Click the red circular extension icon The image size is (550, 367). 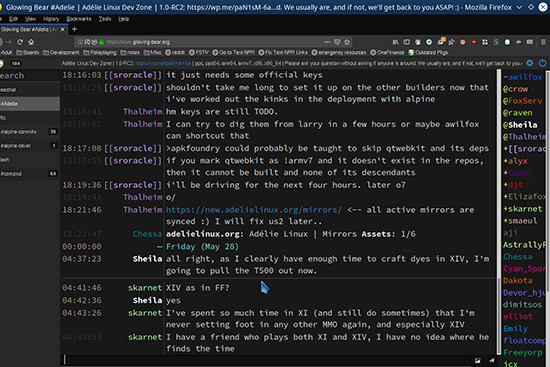(474, 42)
